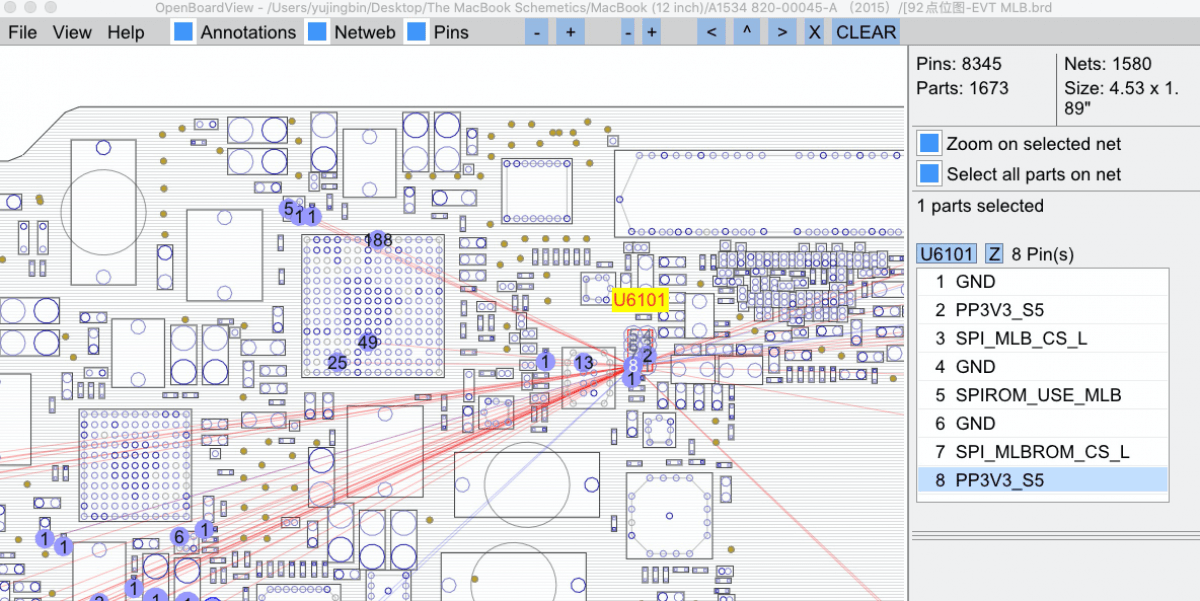1200x601 pixels.
Task: Click the ^ flip button
Action: (x=746, y=32)
